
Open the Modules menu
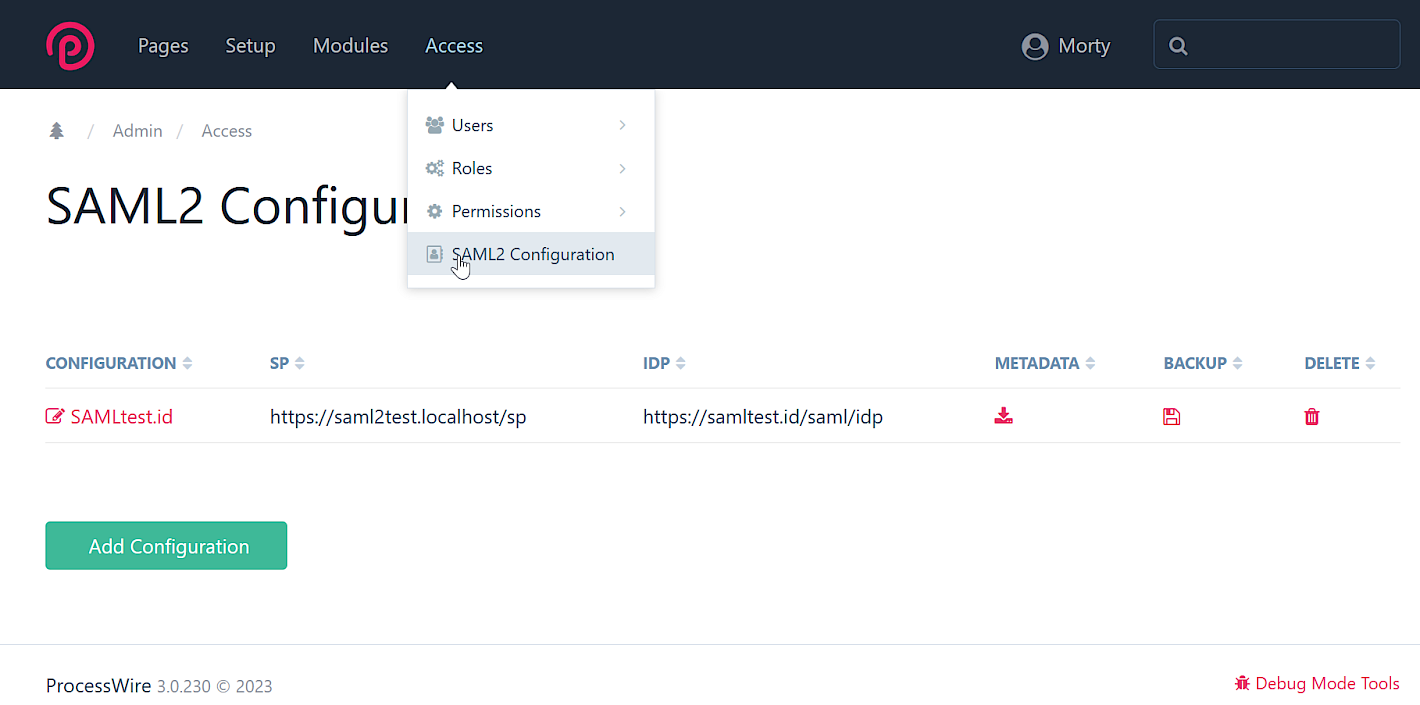(350, 46)
